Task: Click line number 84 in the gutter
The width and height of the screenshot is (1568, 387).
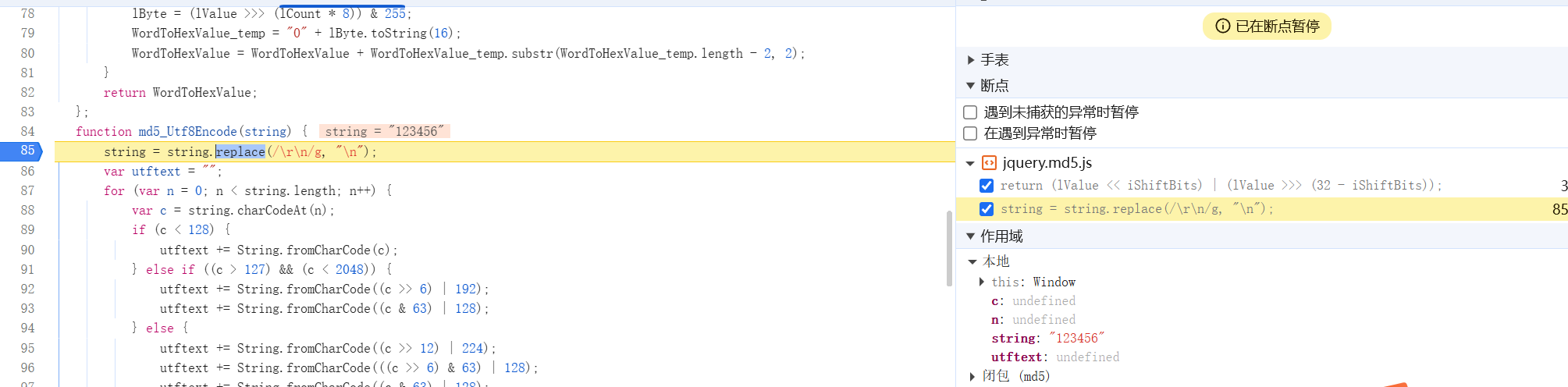Action: (27, 131)
